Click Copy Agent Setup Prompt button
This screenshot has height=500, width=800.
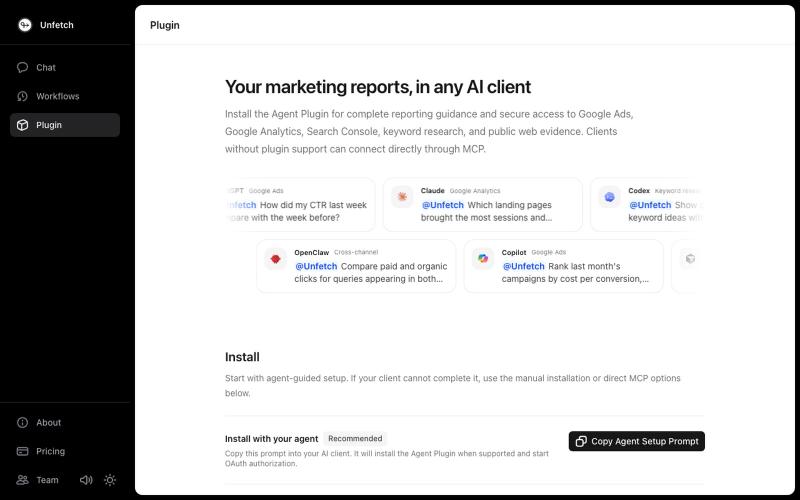(637, 441)
